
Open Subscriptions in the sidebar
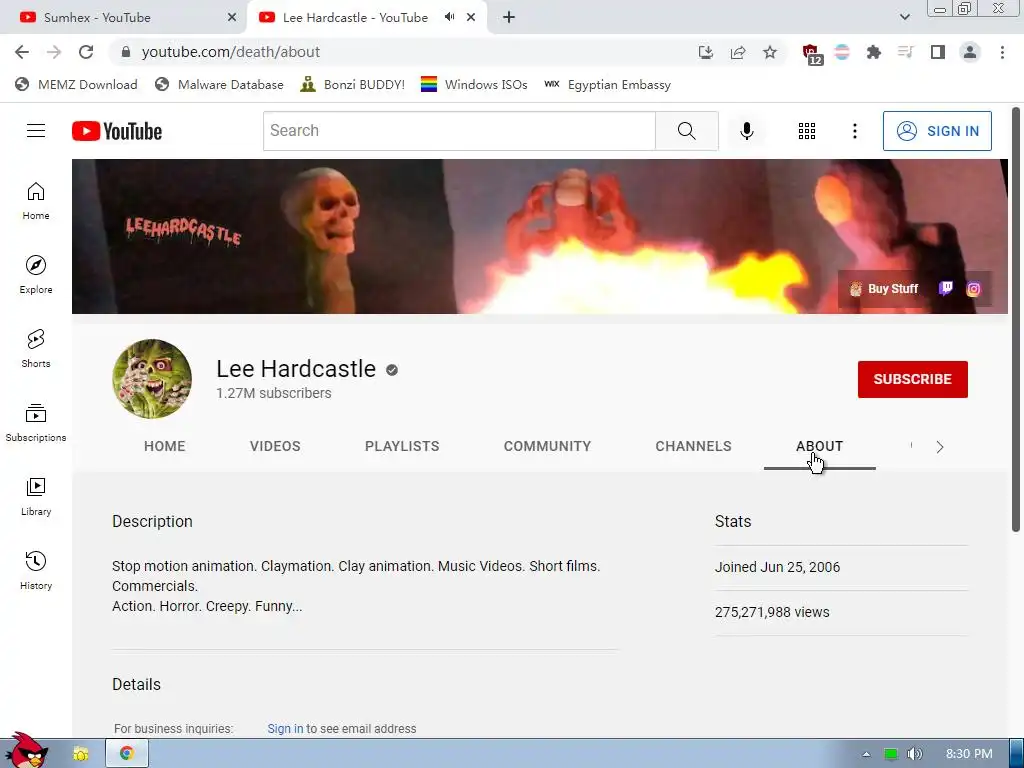[x=36, y=423]
